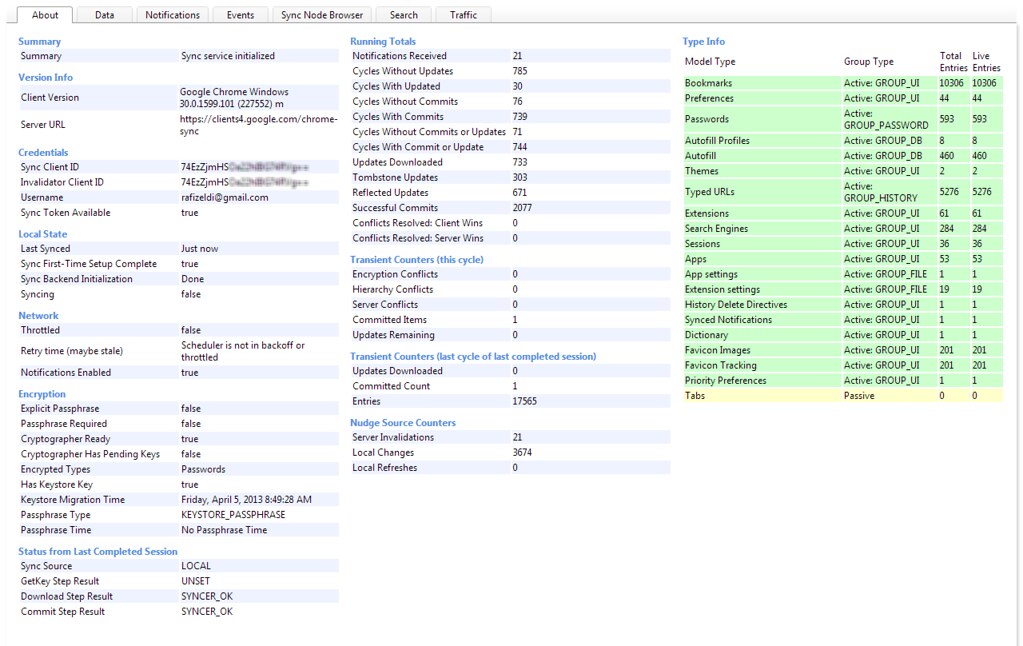The height and width of the screenshot is (646, 1023).
Task: Go to the Notifications tab
Action: point(172,15)
